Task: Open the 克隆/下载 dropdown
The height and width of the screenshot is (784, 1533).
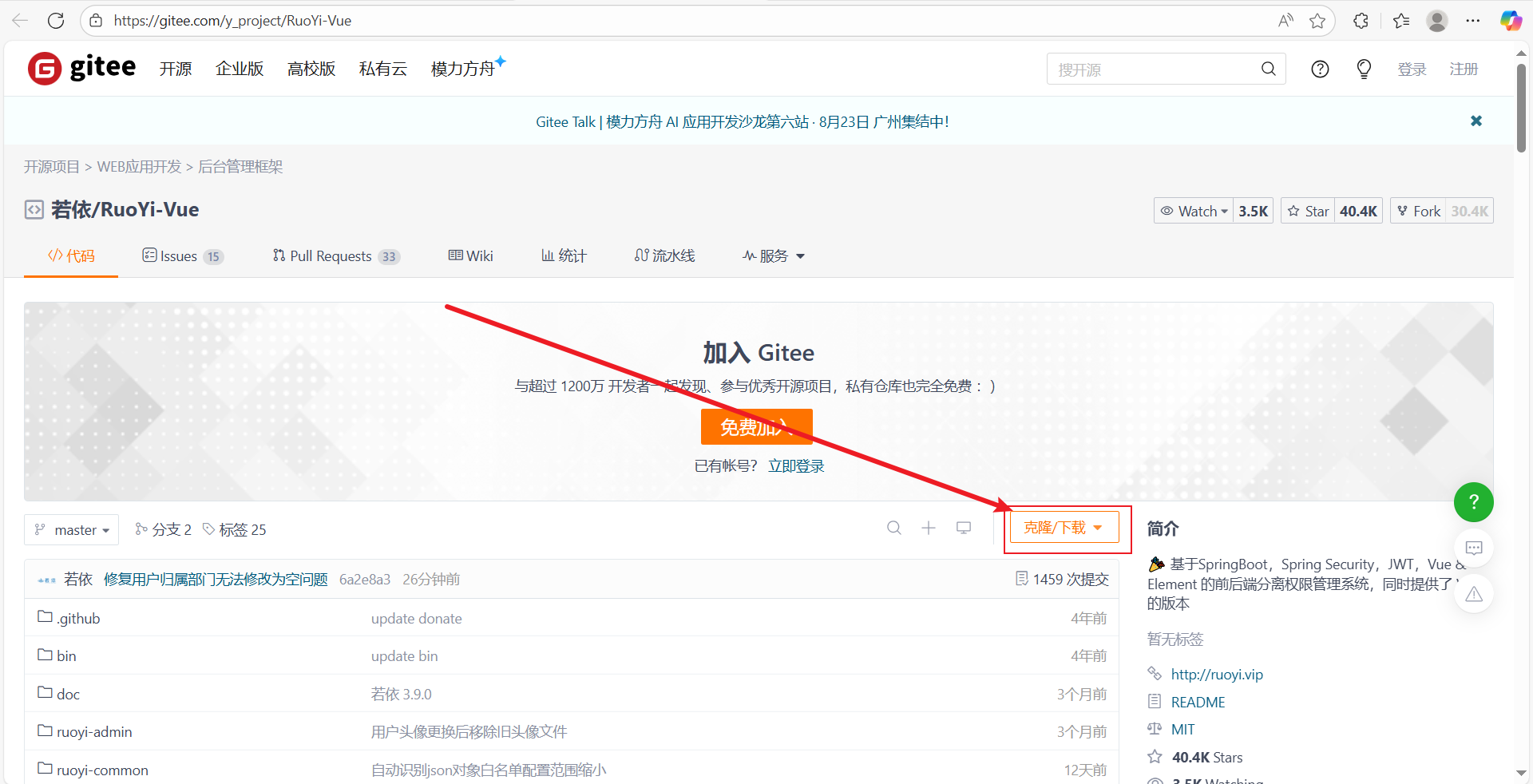Action: point(1064,528)
